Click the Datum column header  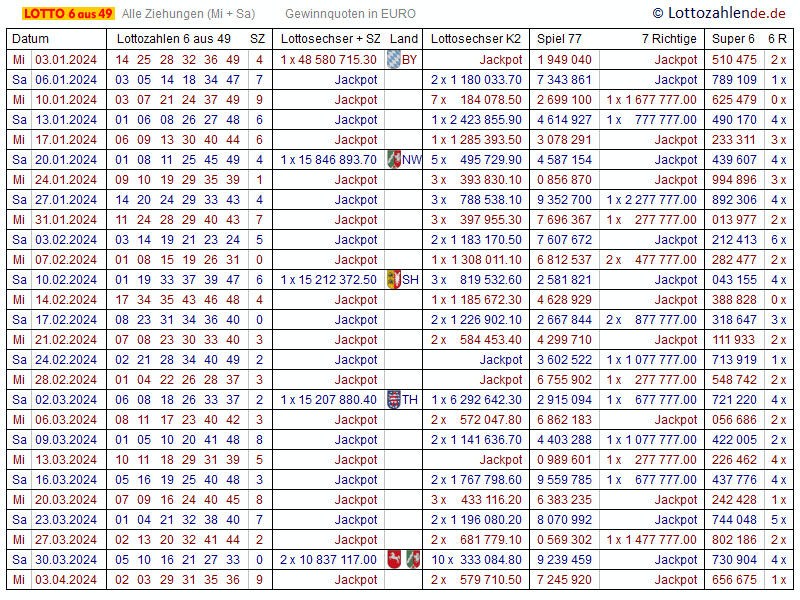[x=30, y=38]
